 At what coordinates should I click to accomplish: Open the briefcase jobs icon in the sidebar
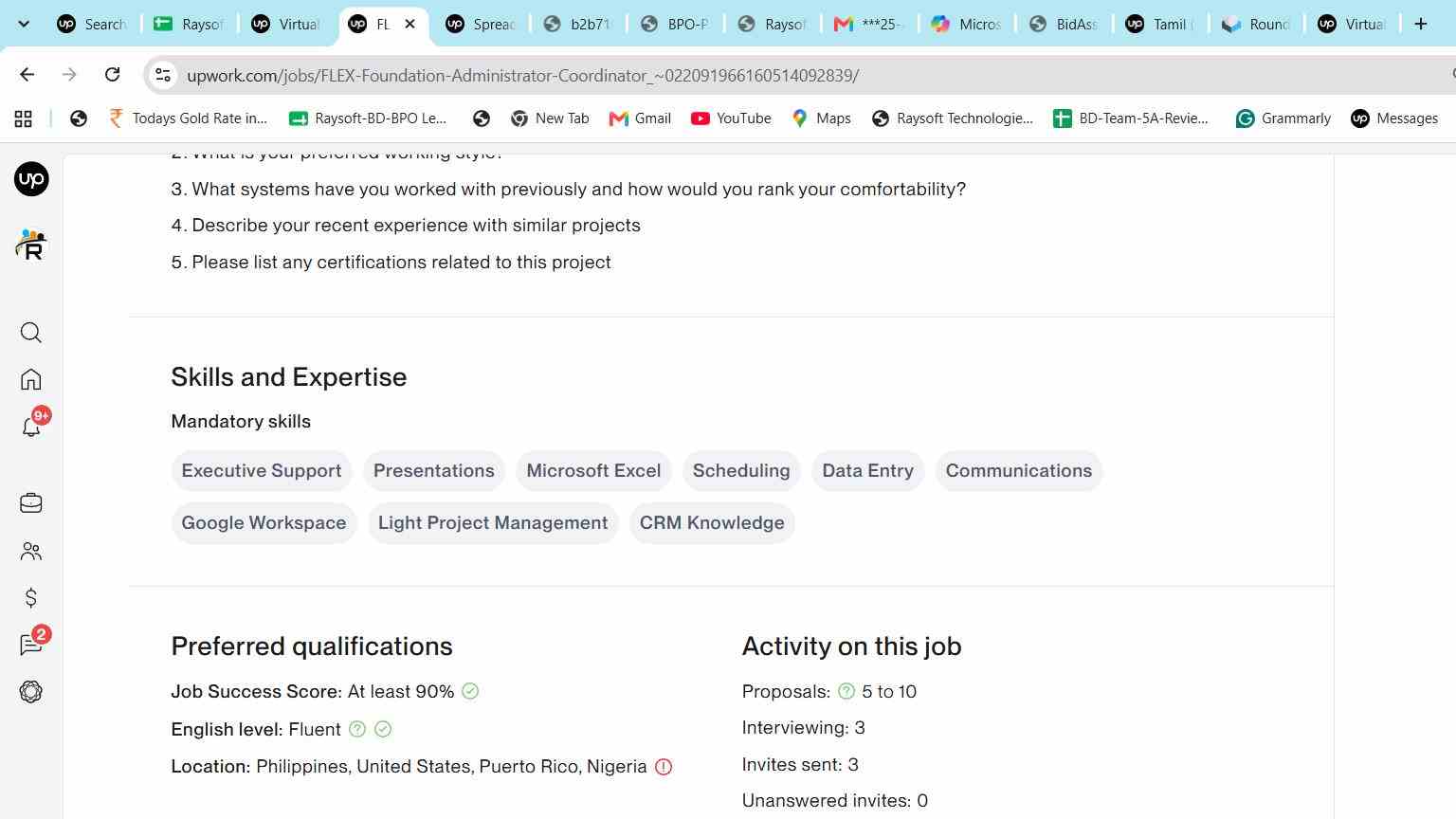point(31,503)
